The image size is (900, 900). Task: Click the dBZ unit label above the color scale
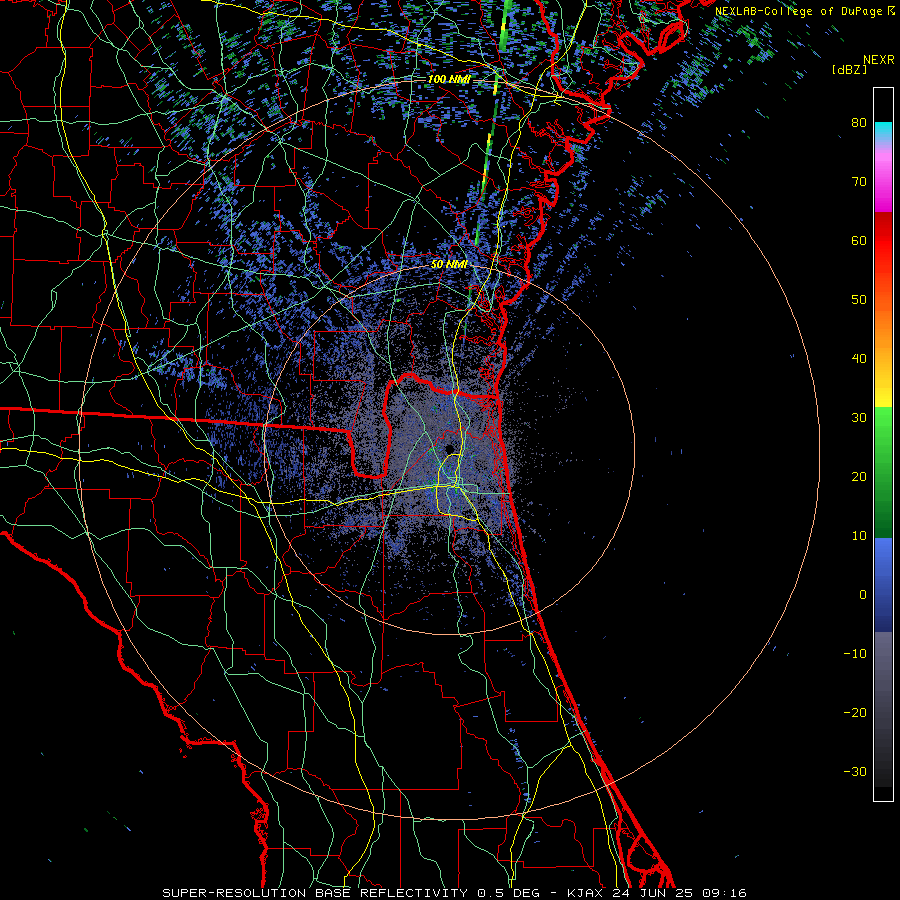tap(849, 70)
